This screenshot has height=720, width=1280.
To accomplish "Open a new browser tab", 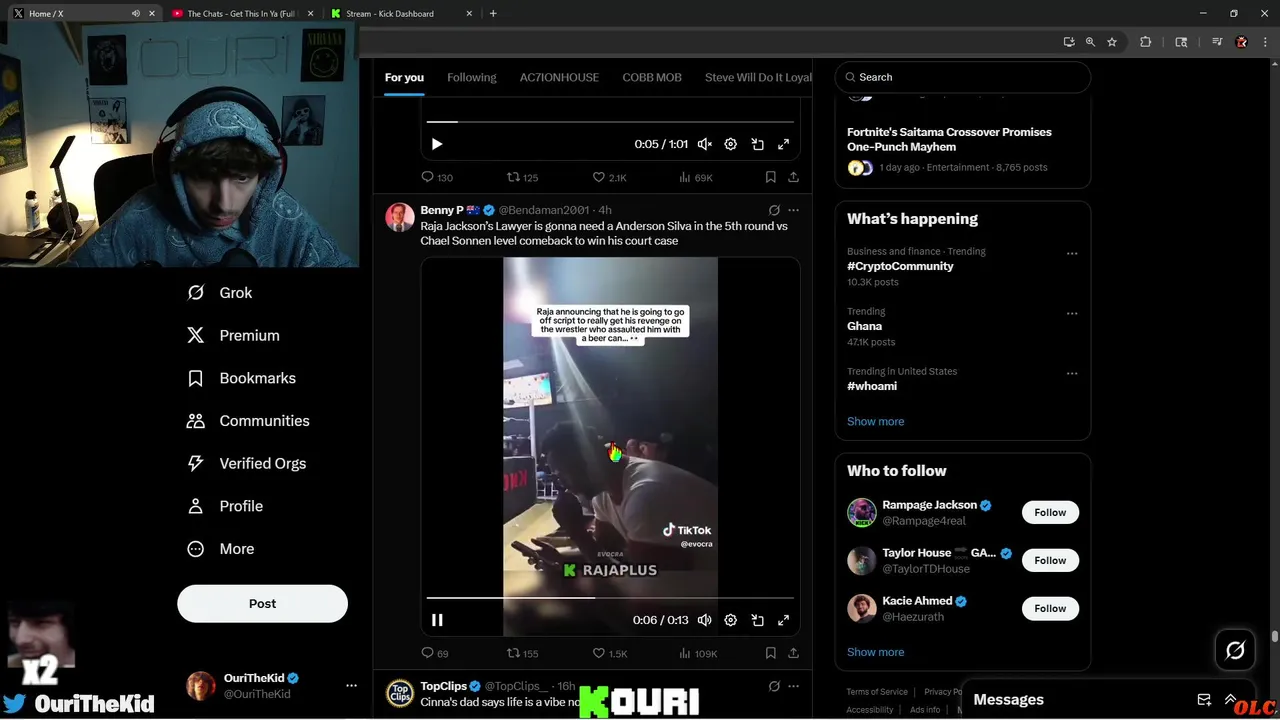I will pyautogui.click(x=493, y=14).
